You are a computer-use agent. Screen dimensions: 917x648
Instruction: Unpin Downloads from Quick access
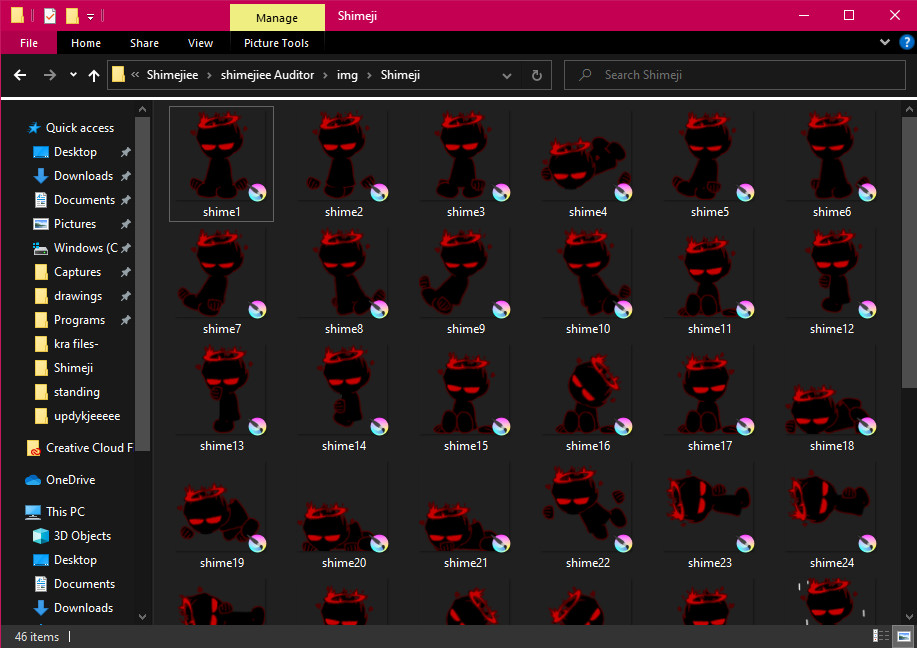(125, 175)
